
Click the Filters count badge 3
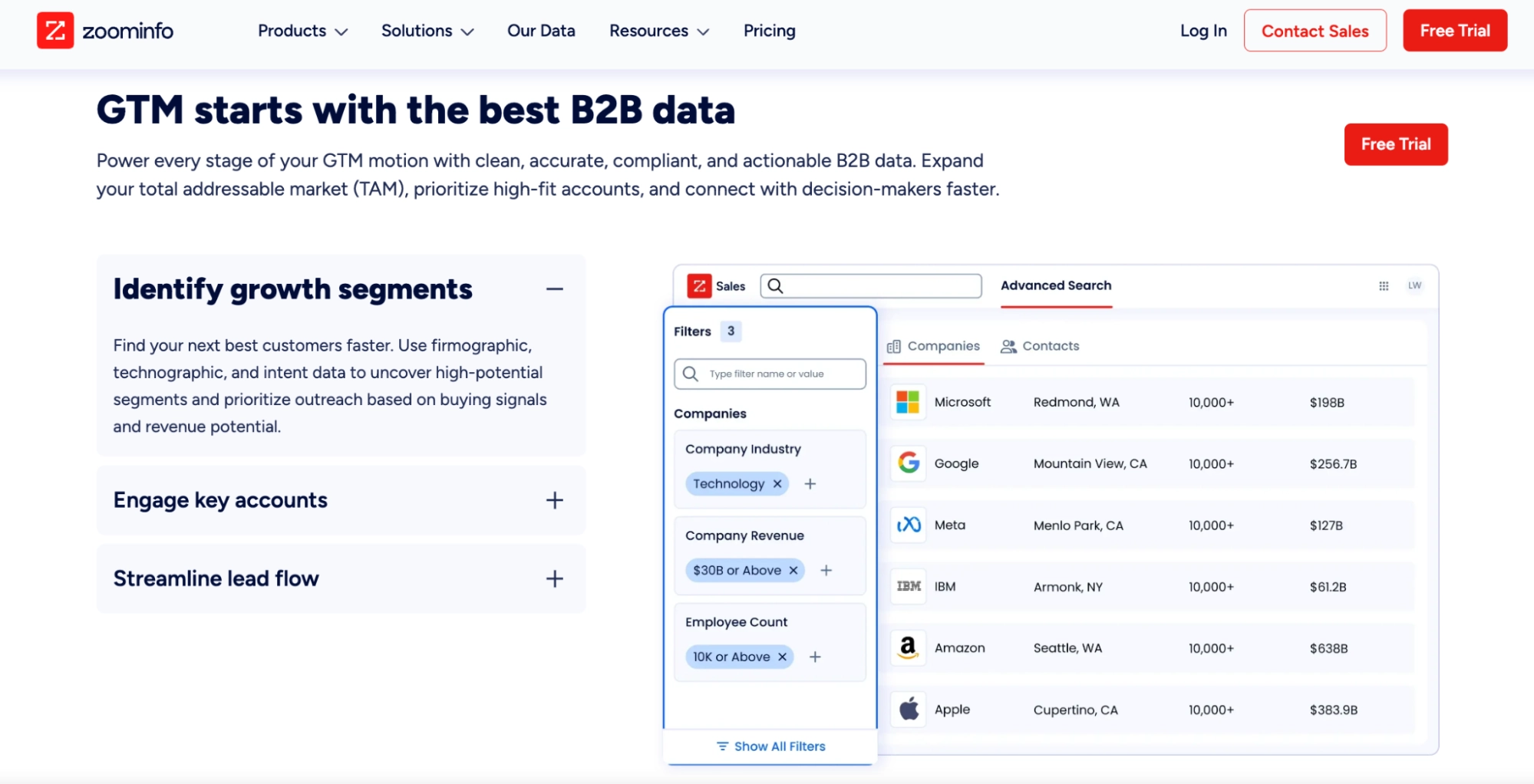[x=731, y=331]
